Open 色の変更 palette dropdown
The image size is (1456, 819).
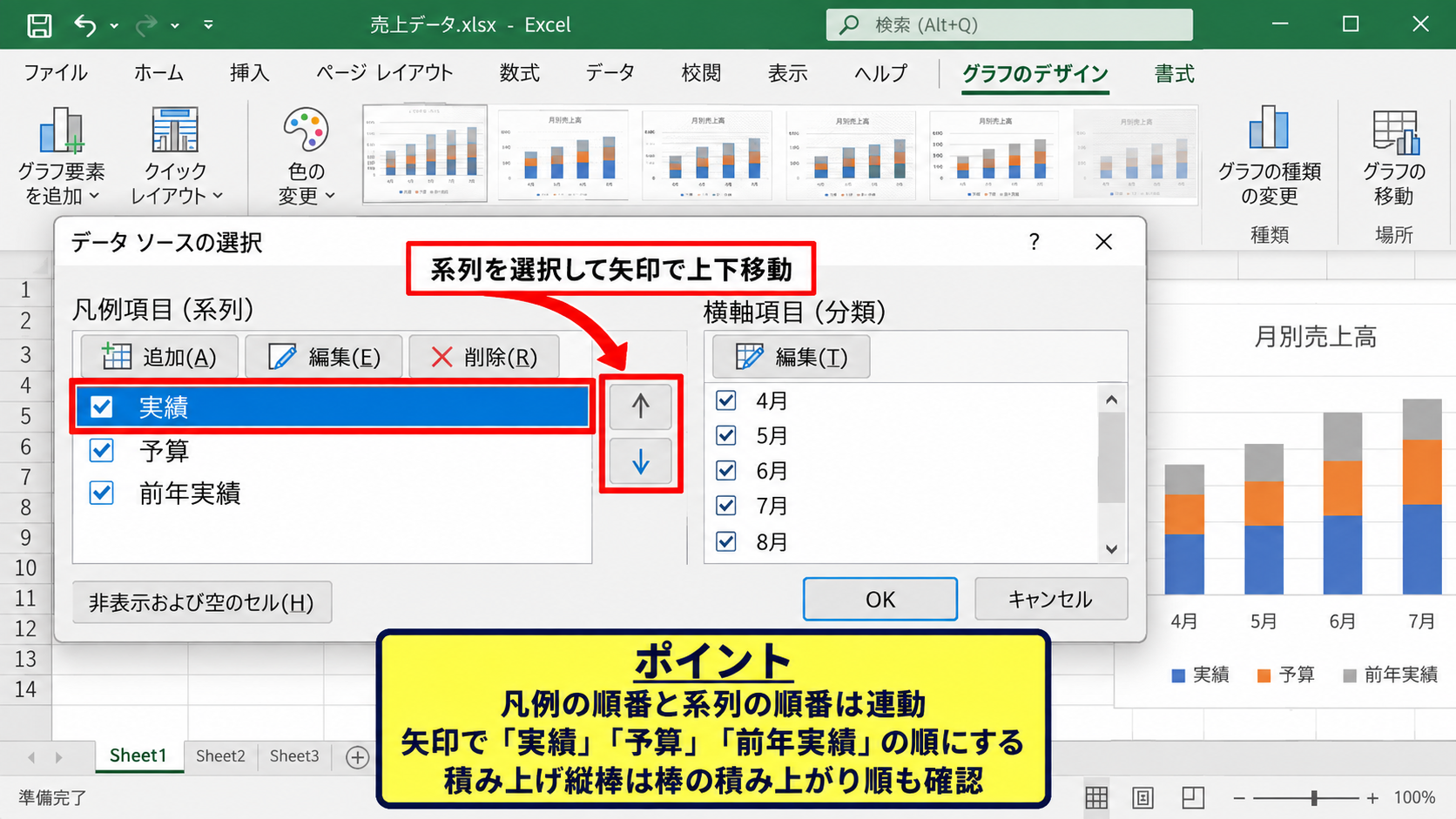[306, 157]
